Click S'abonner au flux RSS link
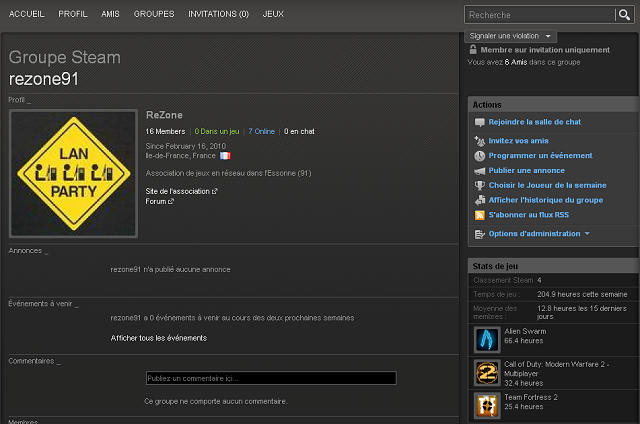This screenshot has height=424, width=640. point(529,215)
